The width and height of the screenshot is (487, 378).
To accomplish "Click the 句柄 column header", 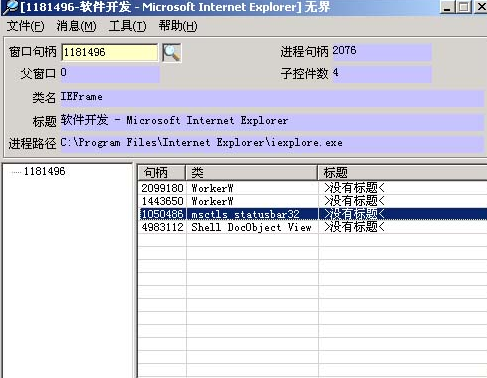I will click(x=162, y=173).
